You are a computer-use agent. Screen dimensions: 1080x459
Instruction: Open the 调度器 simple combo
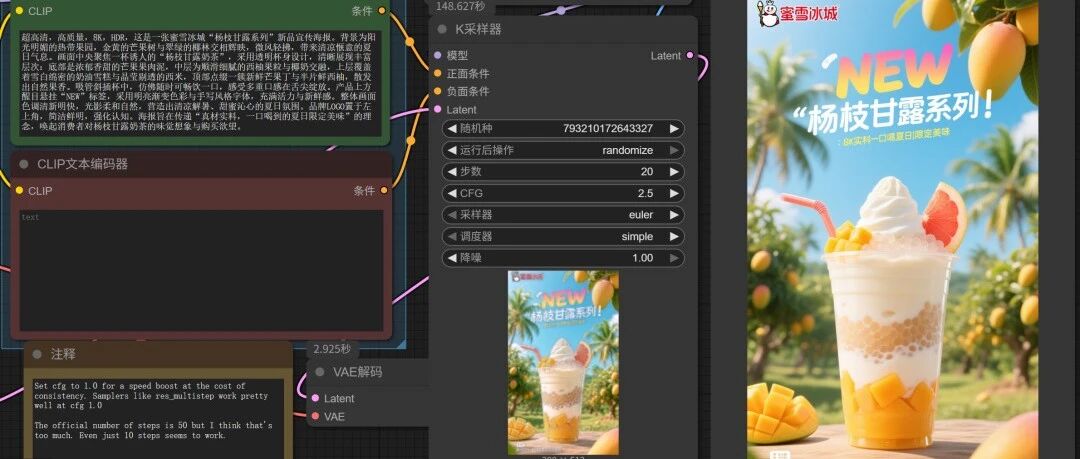[563, 236]
